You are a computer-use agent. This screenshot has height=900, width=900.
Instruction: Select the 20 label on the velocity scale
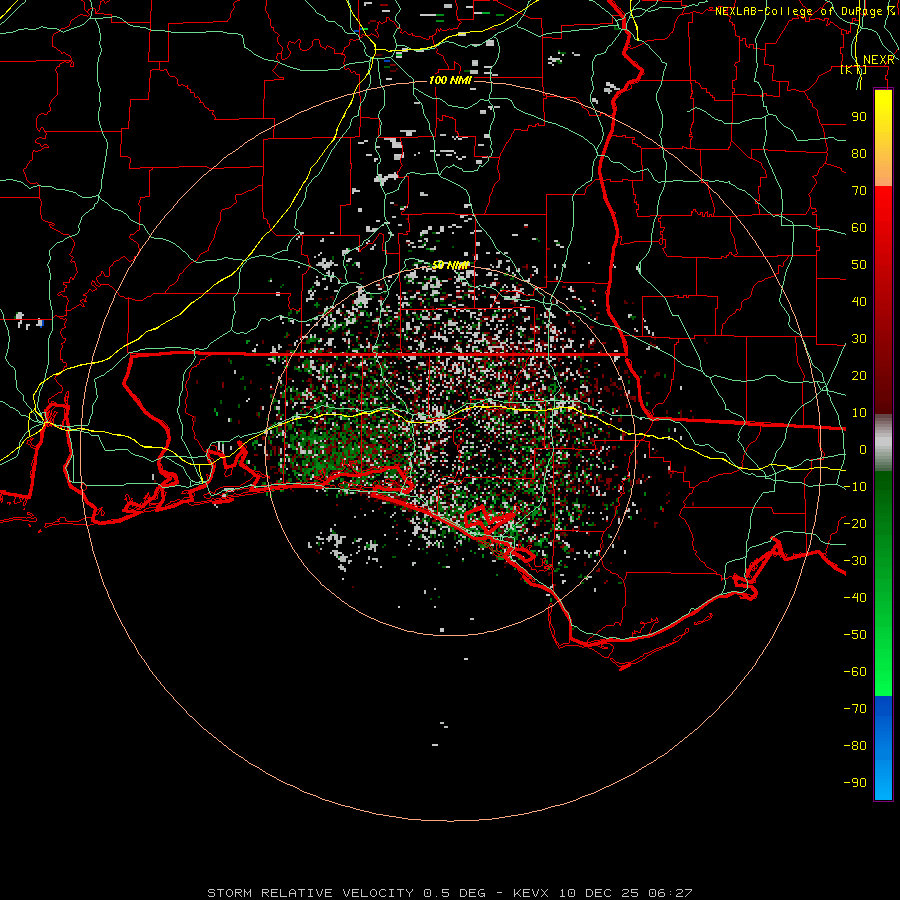pyautogui.click(x=859, y=376)
